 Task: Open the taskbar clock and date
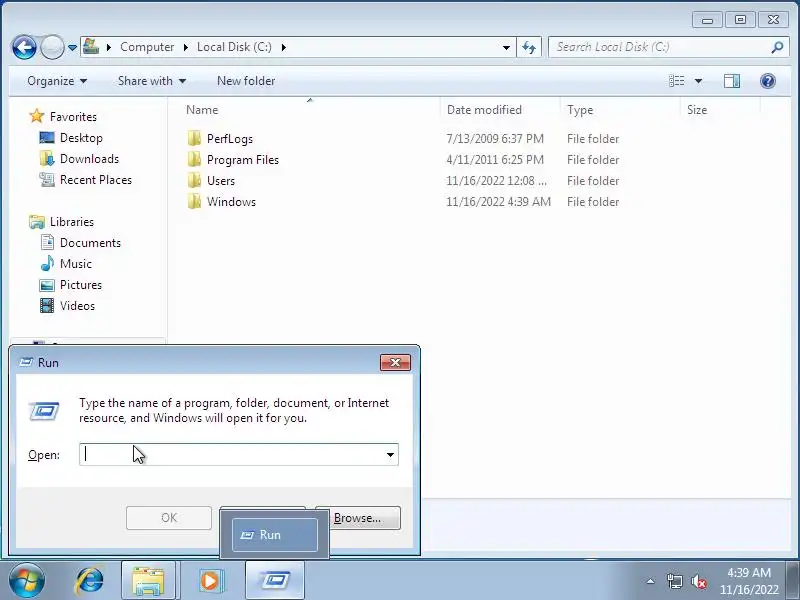coord(749,581)
